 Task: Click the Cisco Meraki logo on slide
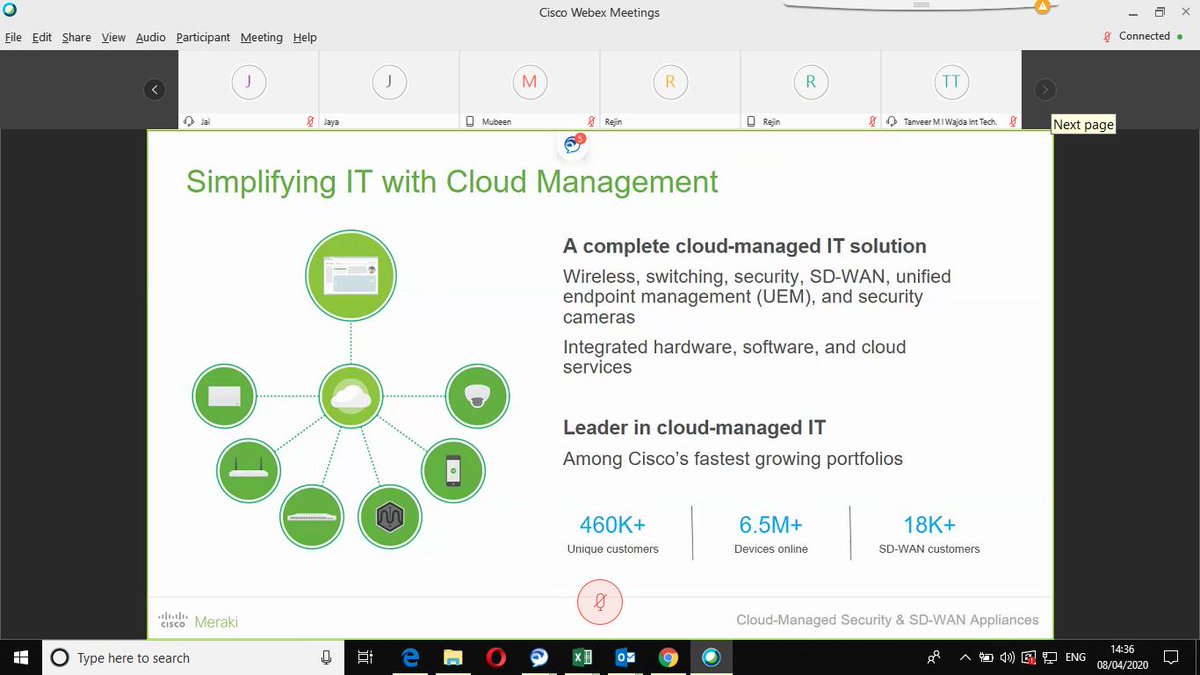click(x=199, y=620)
